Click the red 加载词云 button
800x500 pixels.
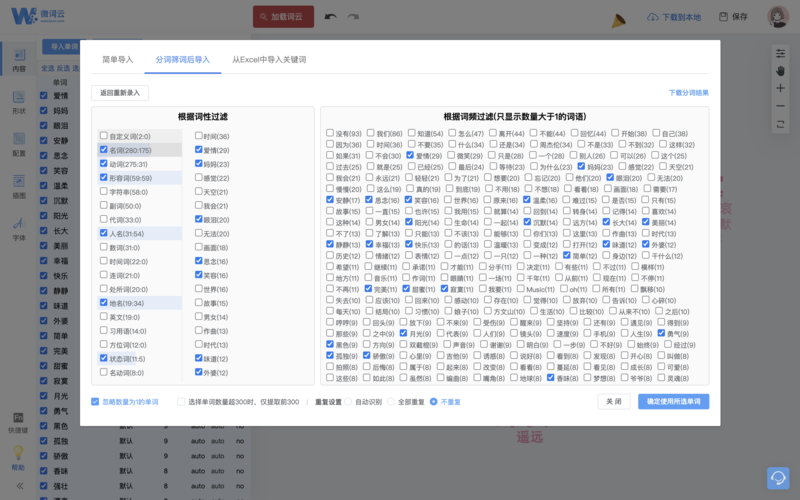click(x=284, y=17)
